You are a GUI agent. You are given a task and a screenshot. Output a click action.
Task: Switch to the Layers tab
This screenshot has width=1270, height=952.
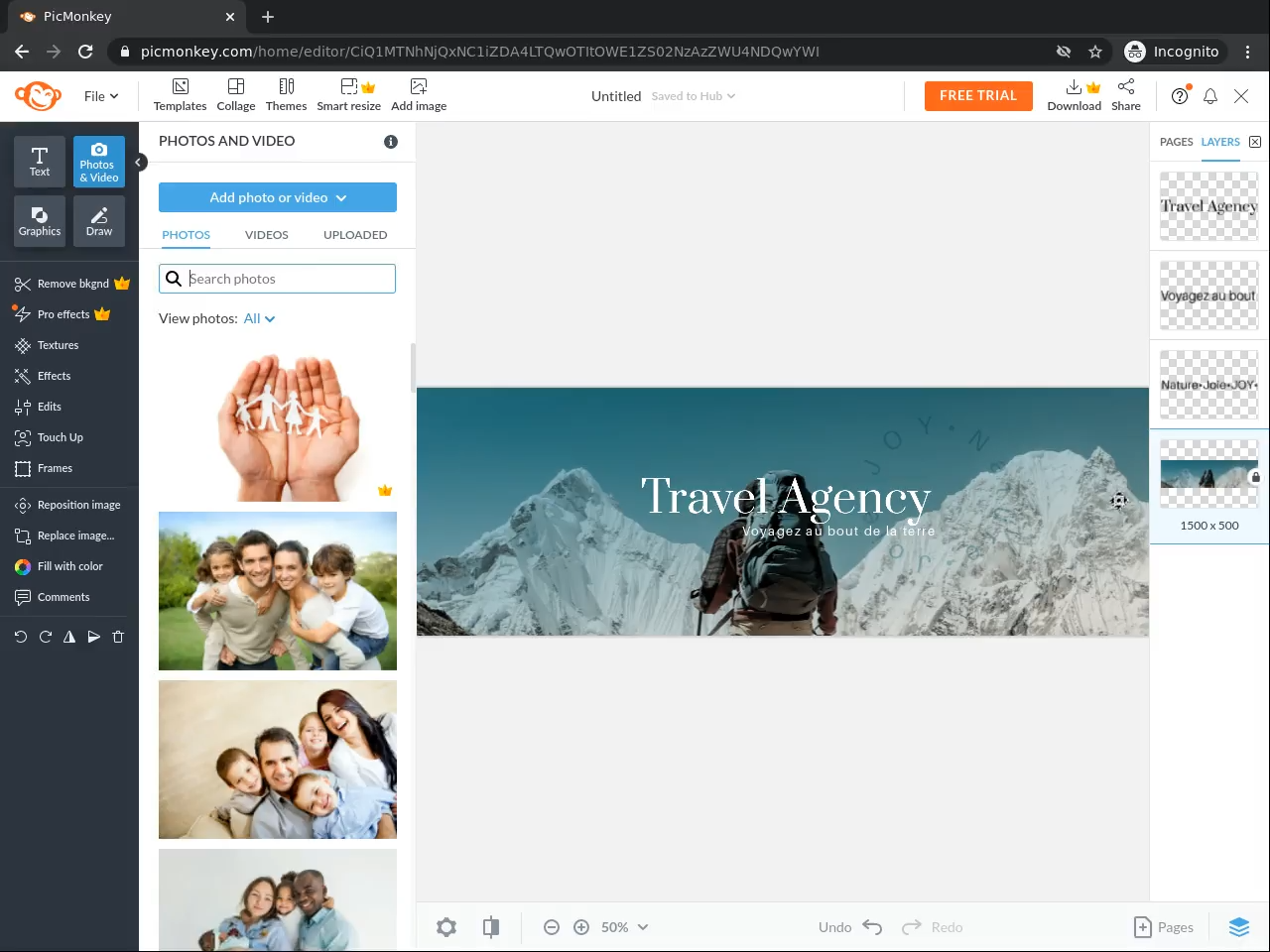1220,142
